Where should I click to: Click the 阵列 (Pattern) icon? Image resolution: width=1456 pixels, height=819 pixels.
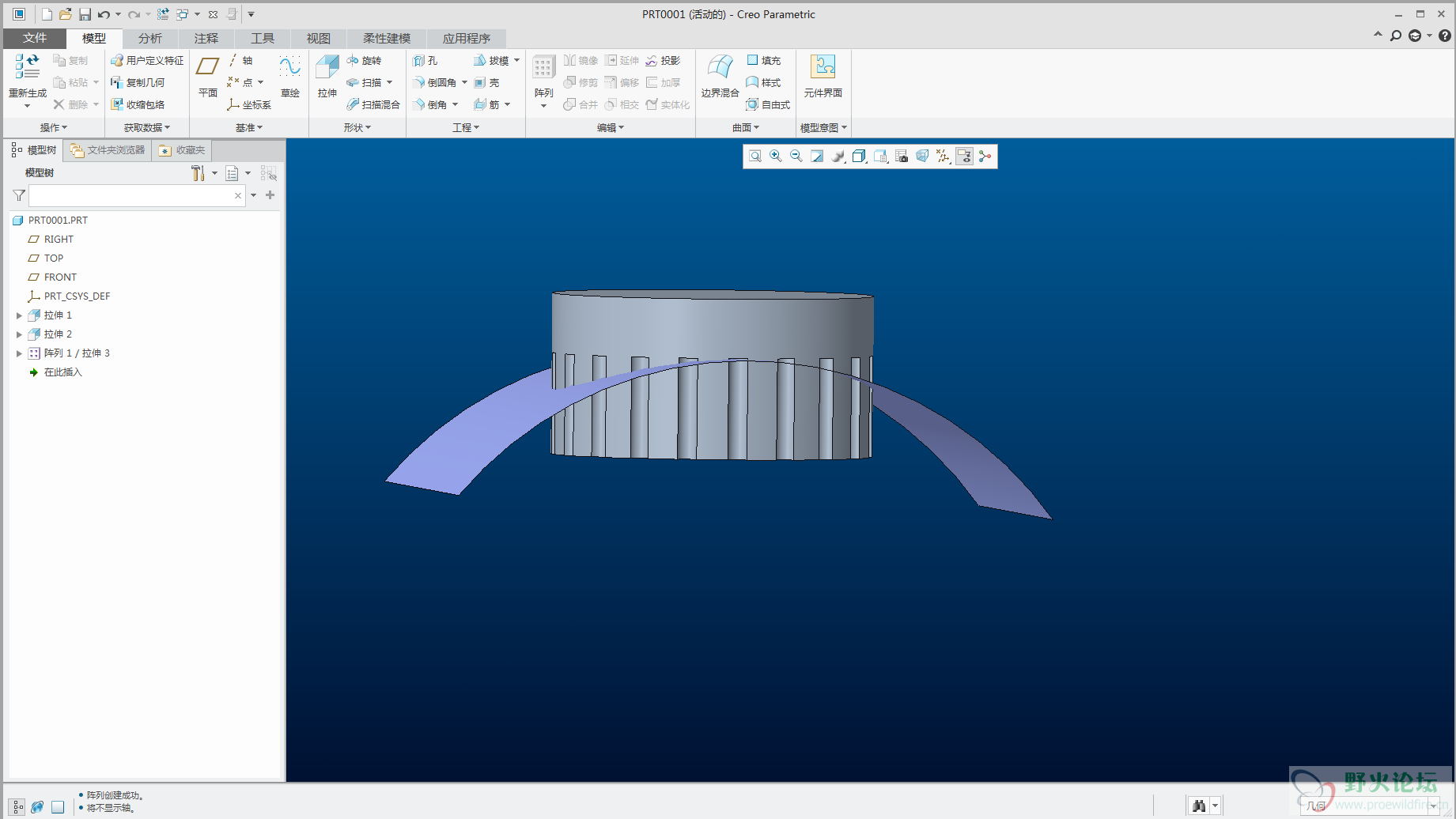(543, 66)
